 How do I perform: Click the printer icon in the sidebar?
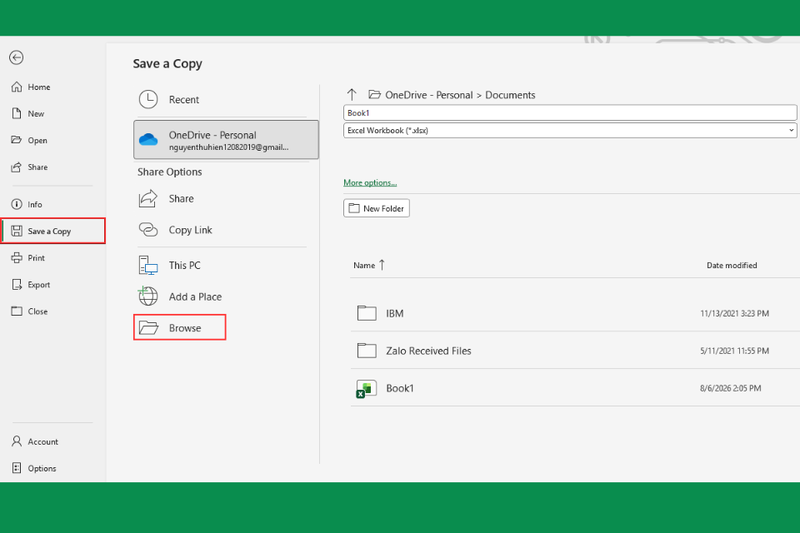pyautogui.click(x=17, y=258)
